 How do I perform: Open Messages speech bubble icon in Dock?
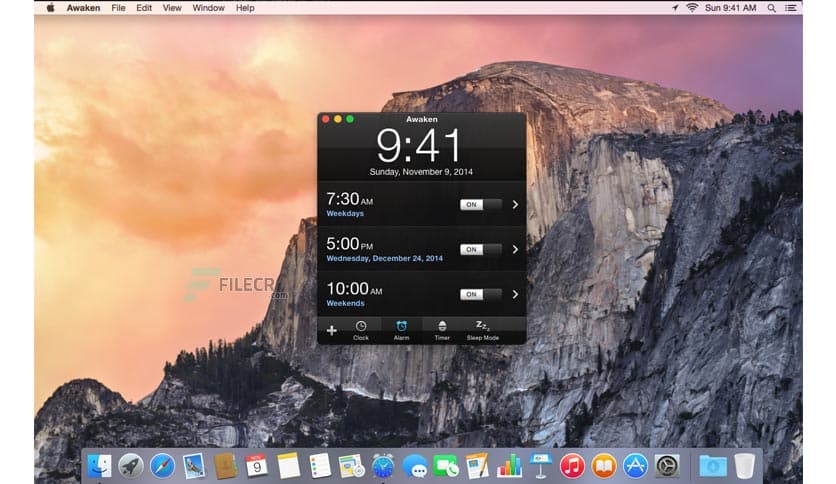[415, 466]
